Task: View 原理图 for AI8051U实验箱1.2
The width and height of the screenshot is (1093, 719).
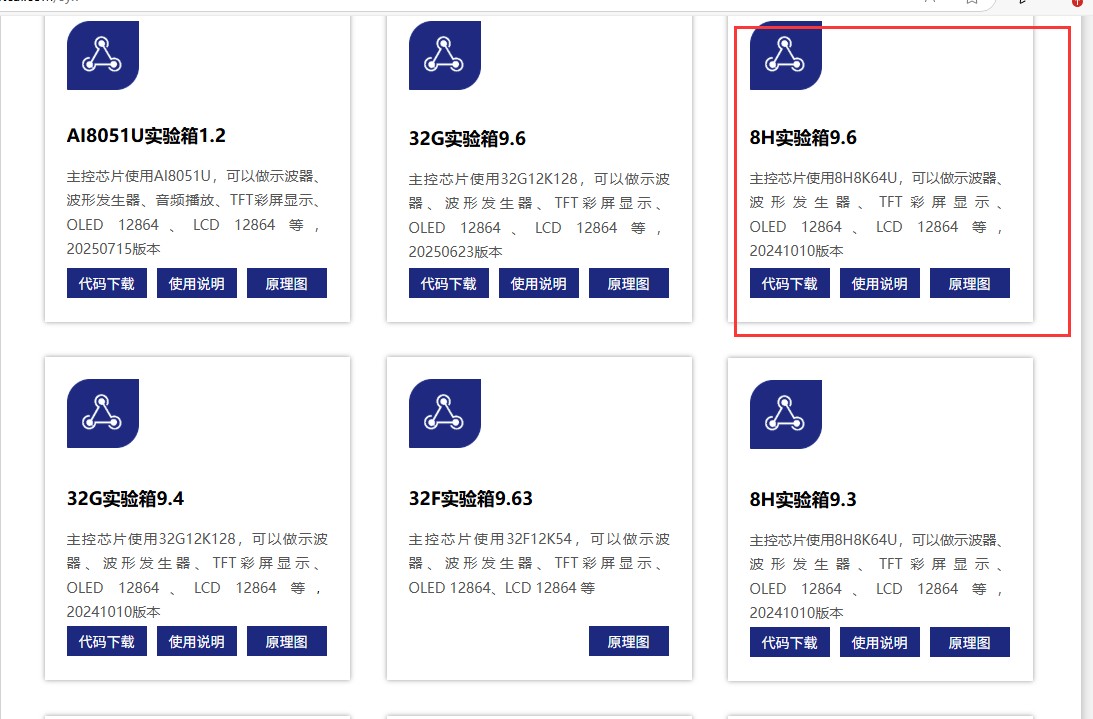Action: pos(286,283)
